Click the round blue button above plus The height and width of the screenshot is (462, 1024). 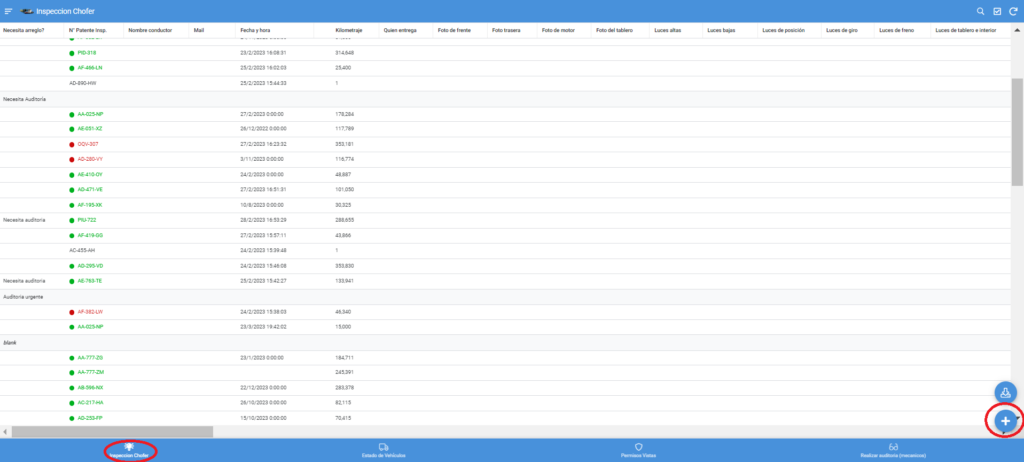click(1006, 392)
